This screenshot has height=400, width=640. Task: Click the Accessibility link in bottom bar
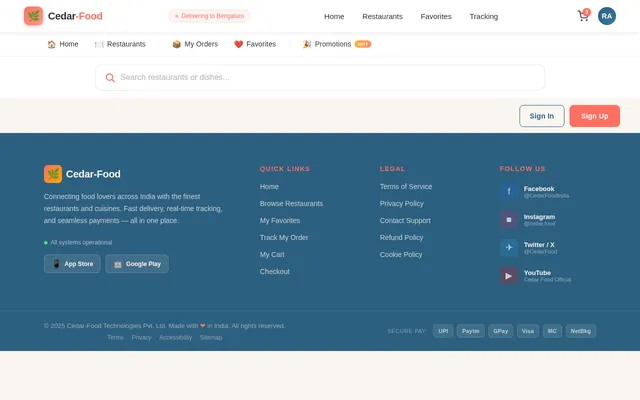pyautogui.click(x=176, y=338)
